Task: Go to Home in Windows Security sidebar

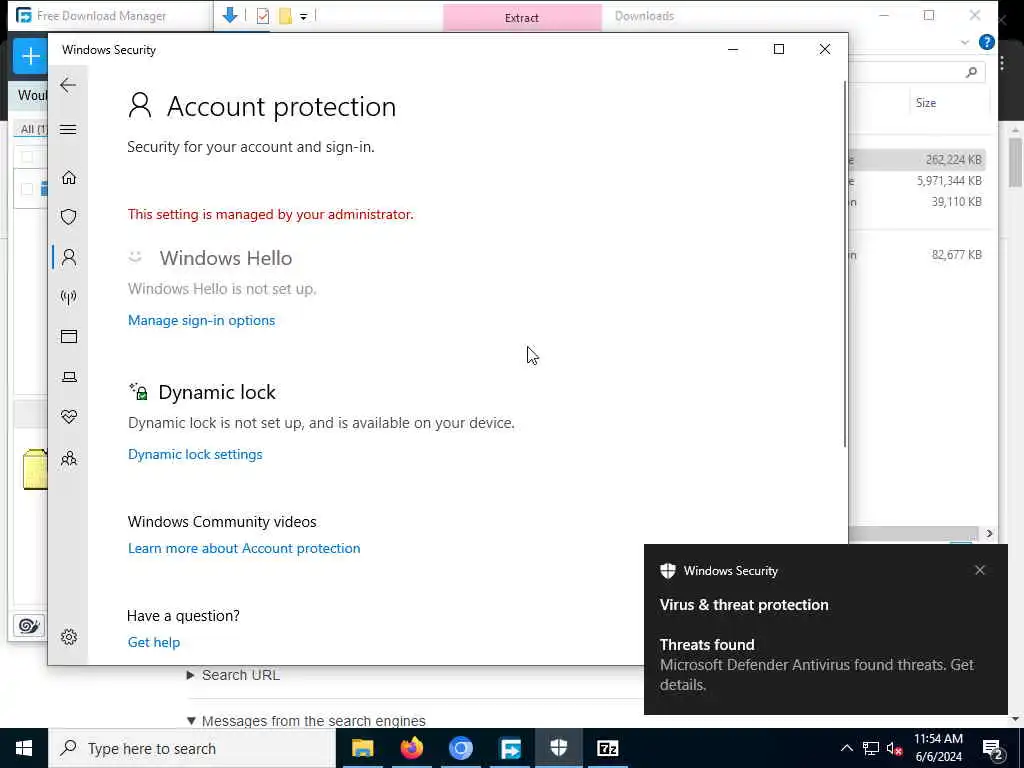Action: click(x=69, y=178)
